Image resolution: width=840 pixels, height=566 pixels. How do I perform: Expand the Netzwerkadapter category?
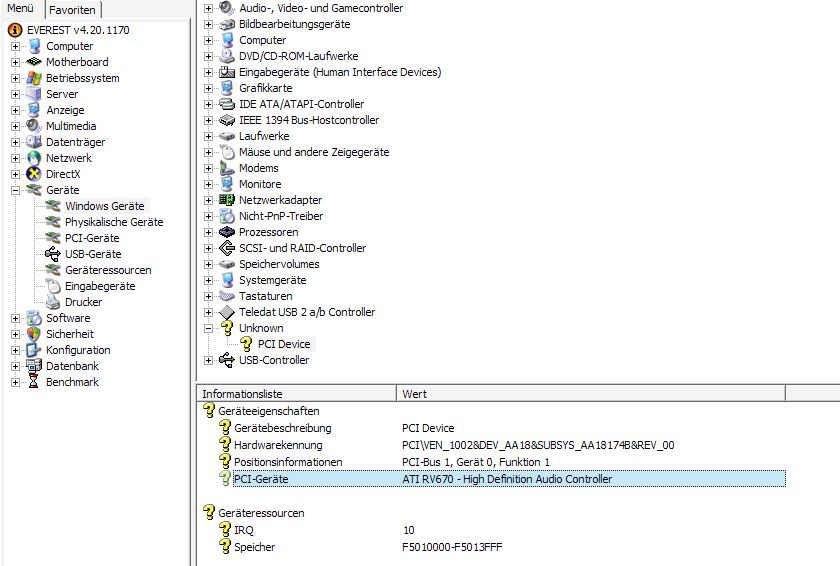208,200
